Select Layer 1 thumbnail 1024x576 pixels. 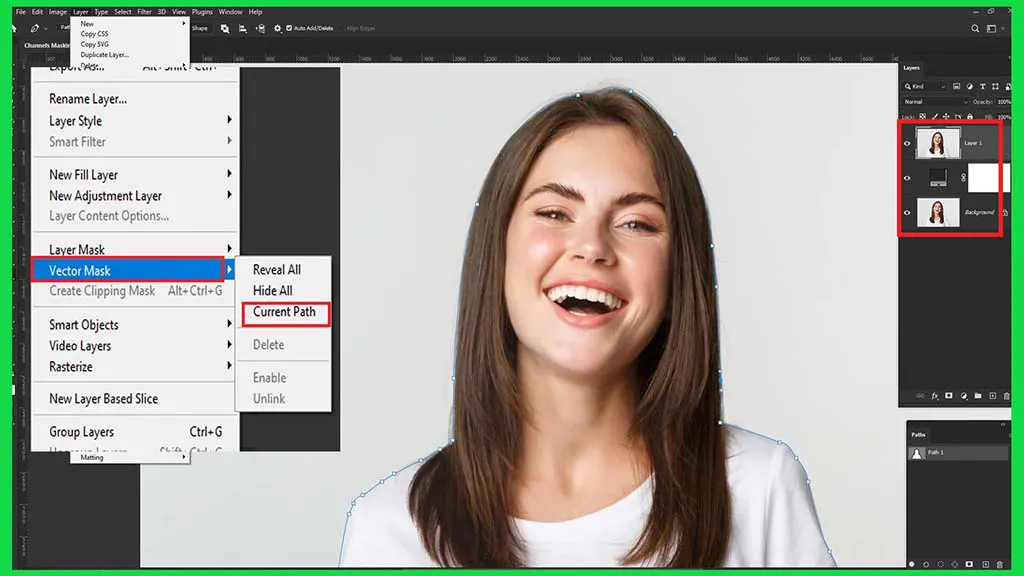pyautogui.click(x=937, y=143)
